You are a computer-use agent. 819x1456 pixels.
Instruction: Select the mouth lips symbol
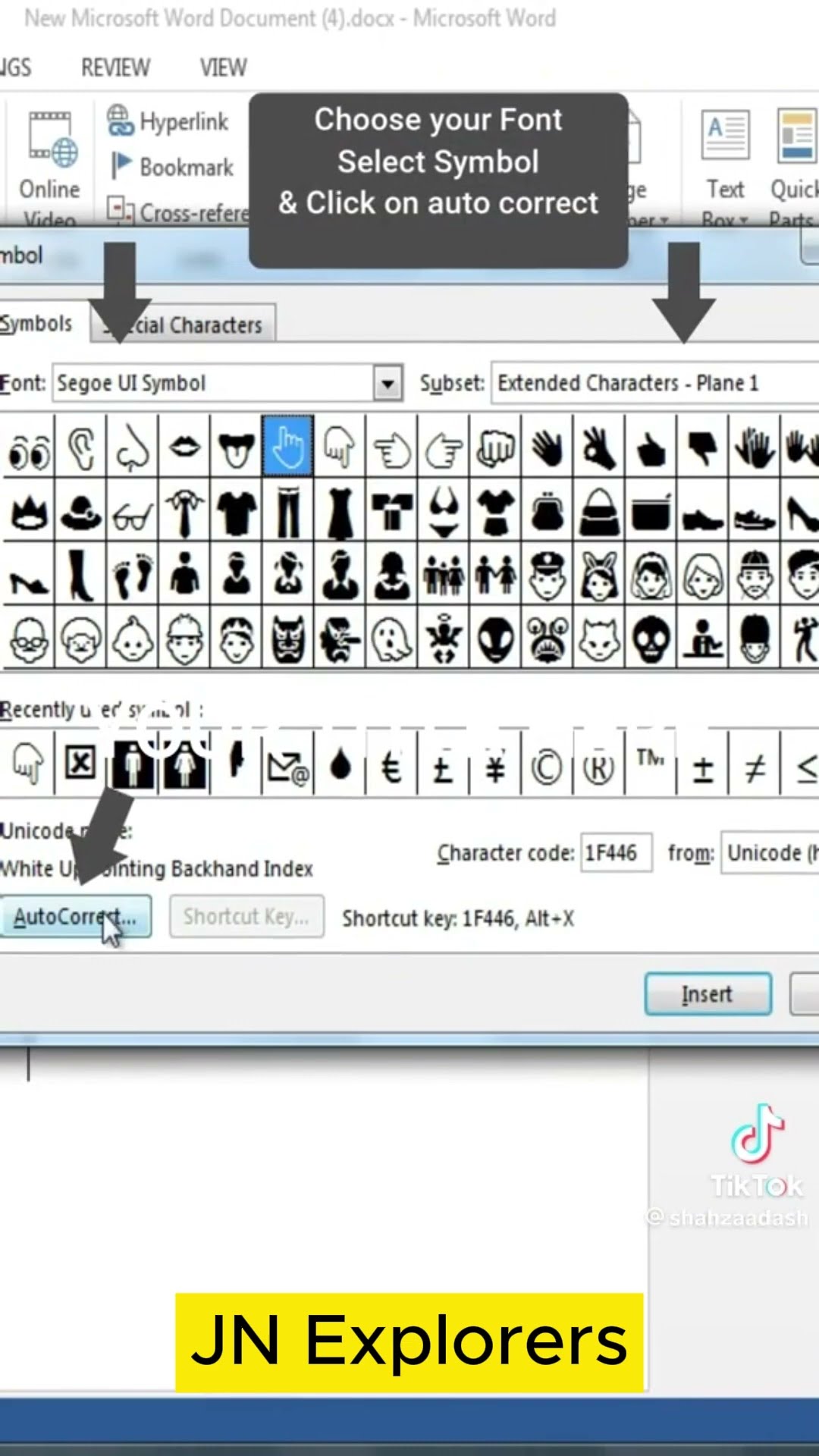[184, 446]
